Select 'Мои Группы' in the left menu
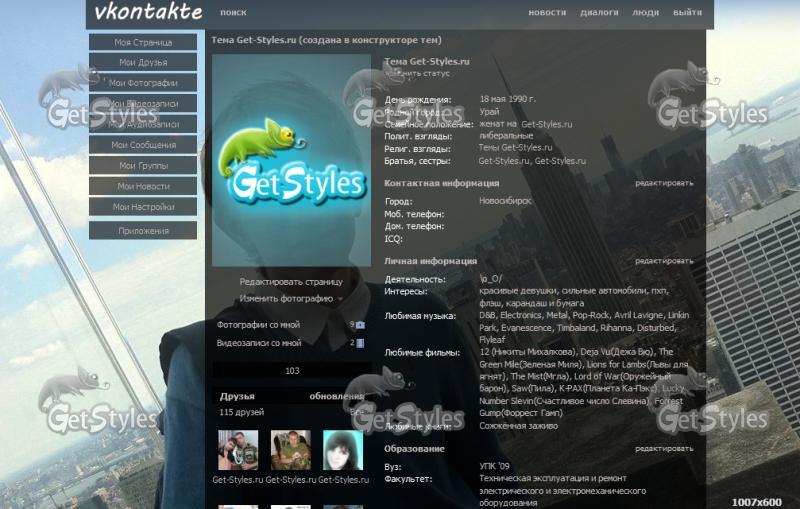 (143, 166)
